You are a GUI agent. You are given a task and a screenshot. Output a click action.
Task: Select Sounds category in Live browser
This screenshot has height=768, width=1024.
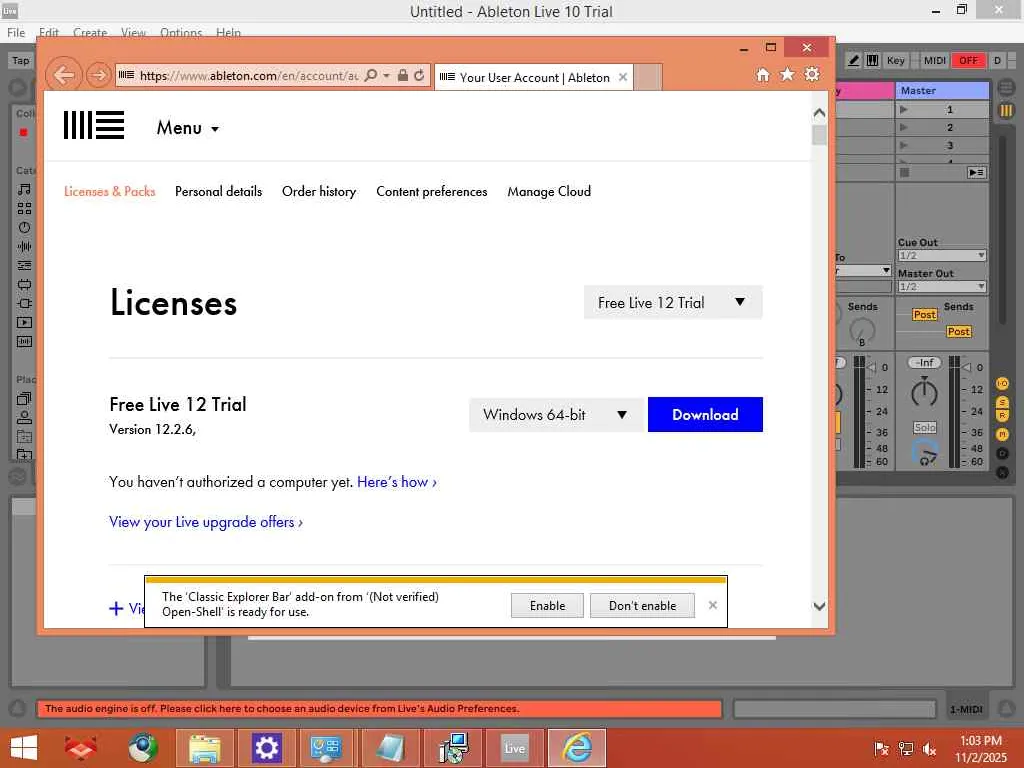coord(24,189)
